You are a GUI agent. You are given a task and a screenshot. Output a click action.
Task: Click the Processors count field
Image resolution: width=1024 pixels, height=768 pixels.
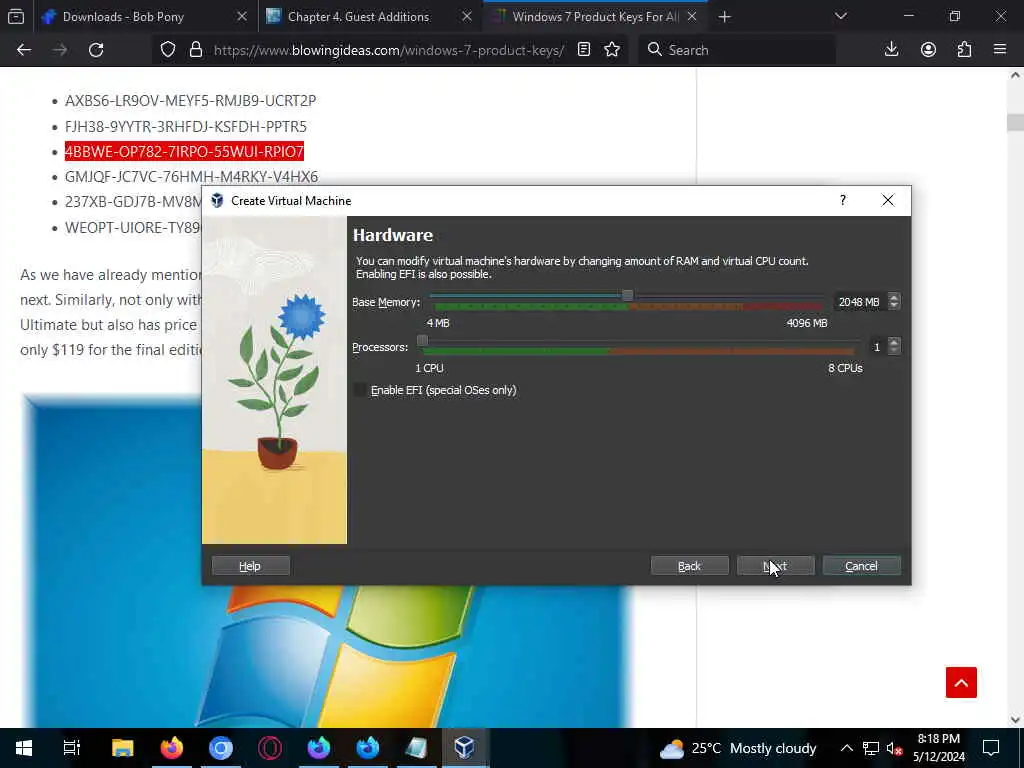[x=877, y=347]
